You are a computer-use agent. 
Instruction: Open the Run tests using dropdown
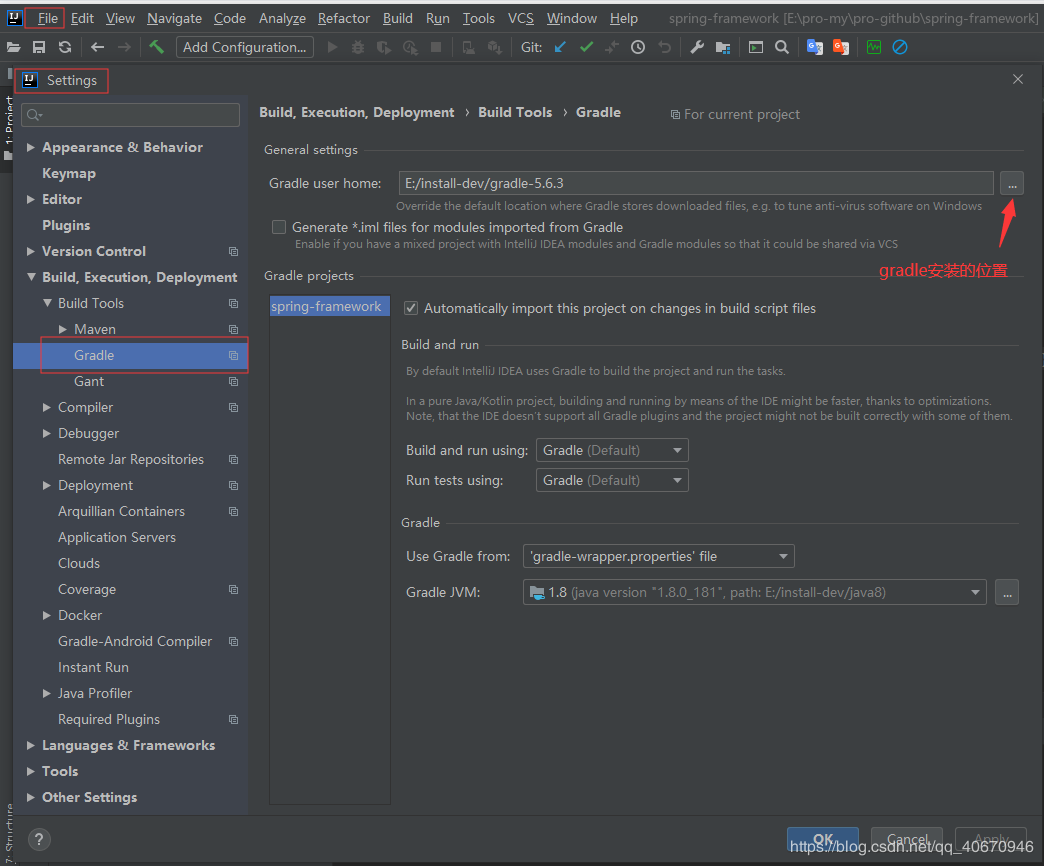click(x=612, y=481)
